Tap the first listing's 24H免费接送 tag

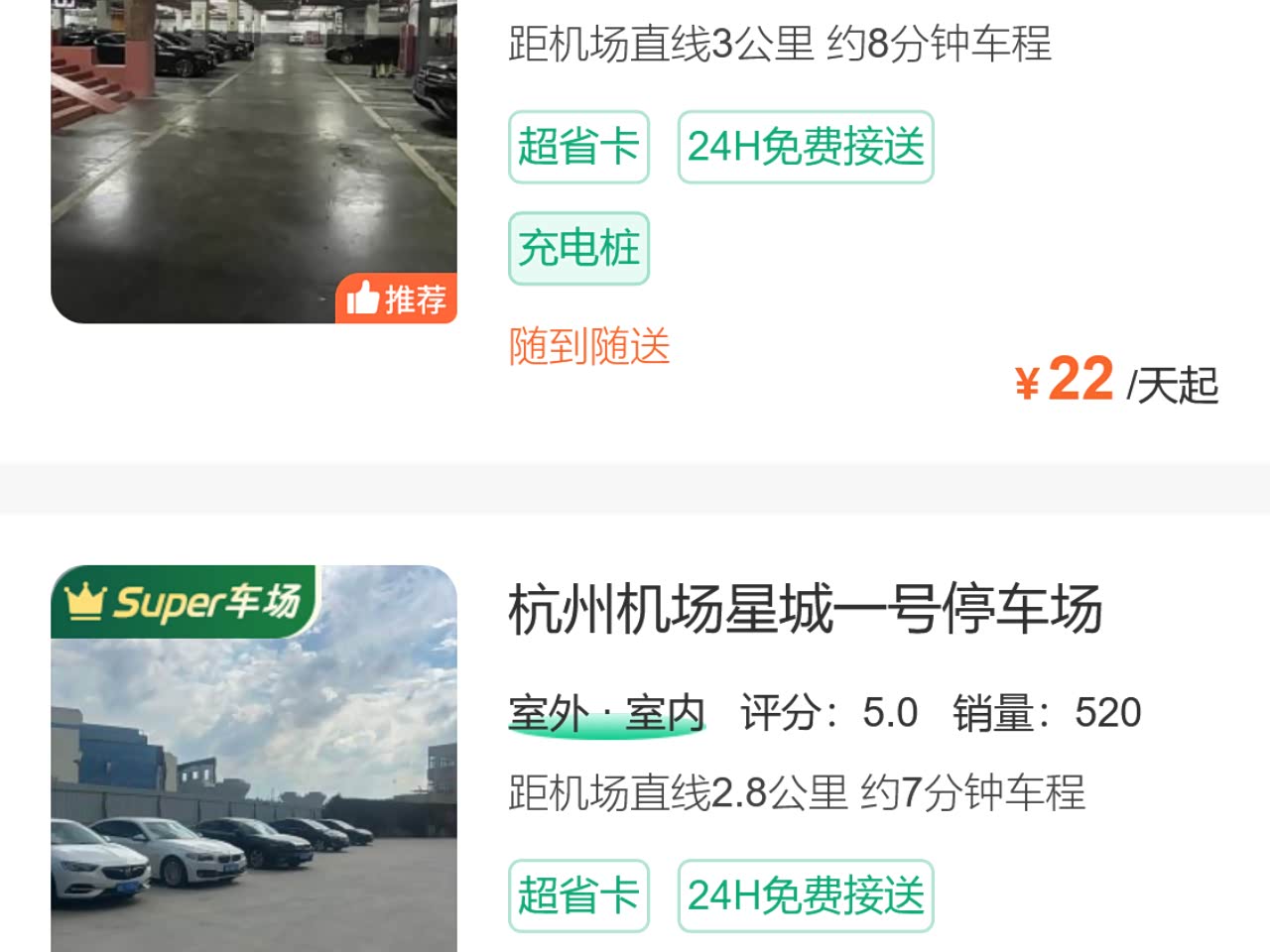[806, 147]
